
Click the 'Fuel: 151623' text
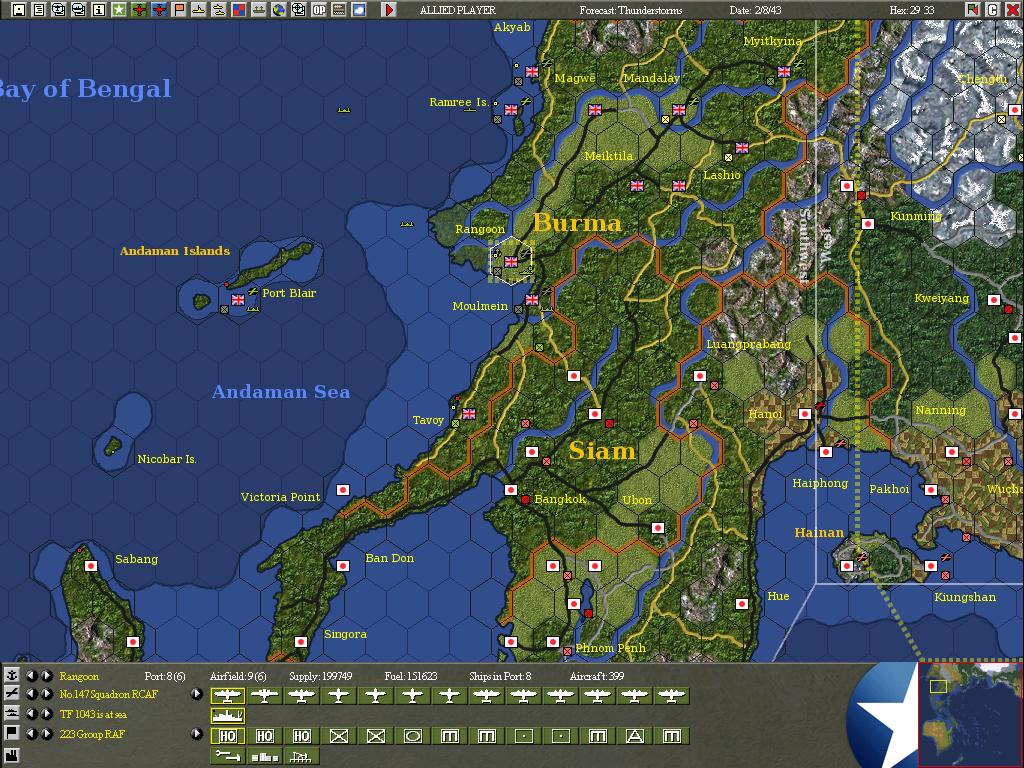pos(411,676)
